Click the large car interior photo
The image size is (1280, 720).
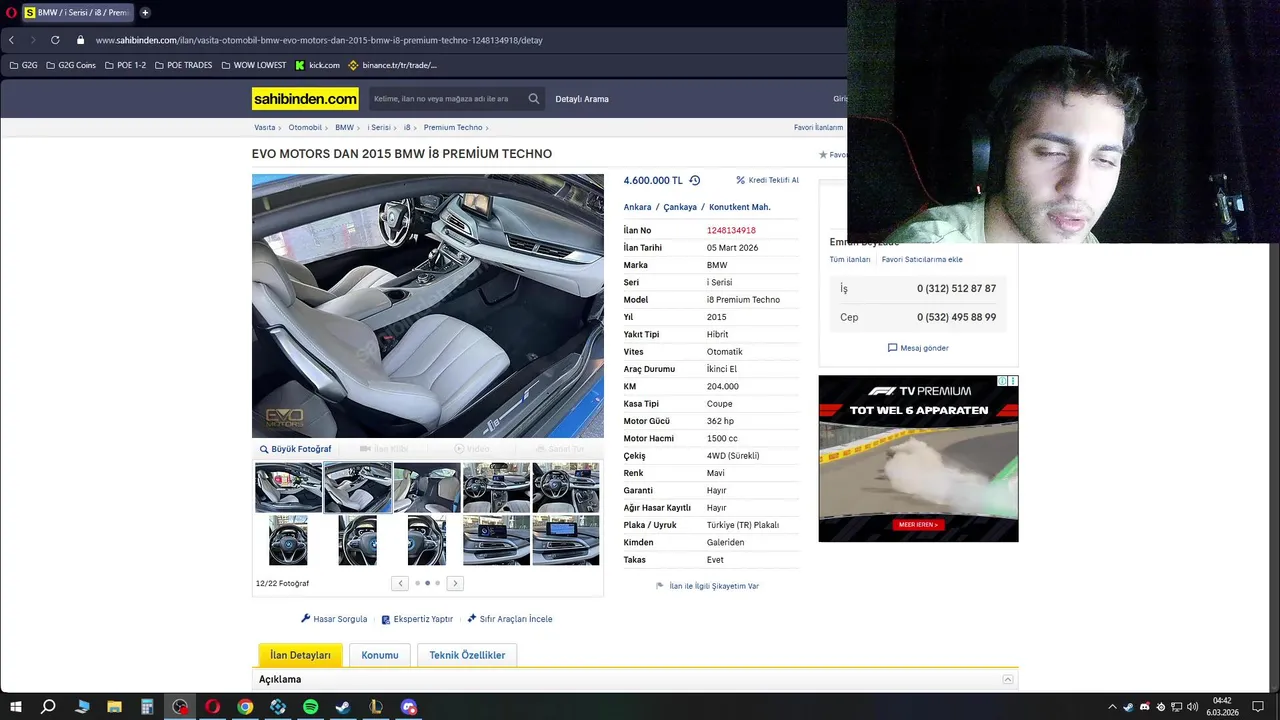(x=428, y=306)
